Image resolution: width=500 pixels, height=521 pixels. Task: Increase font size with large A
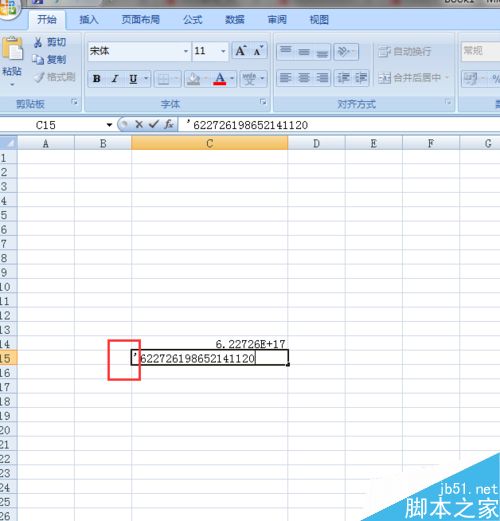(x=241, y=51)
